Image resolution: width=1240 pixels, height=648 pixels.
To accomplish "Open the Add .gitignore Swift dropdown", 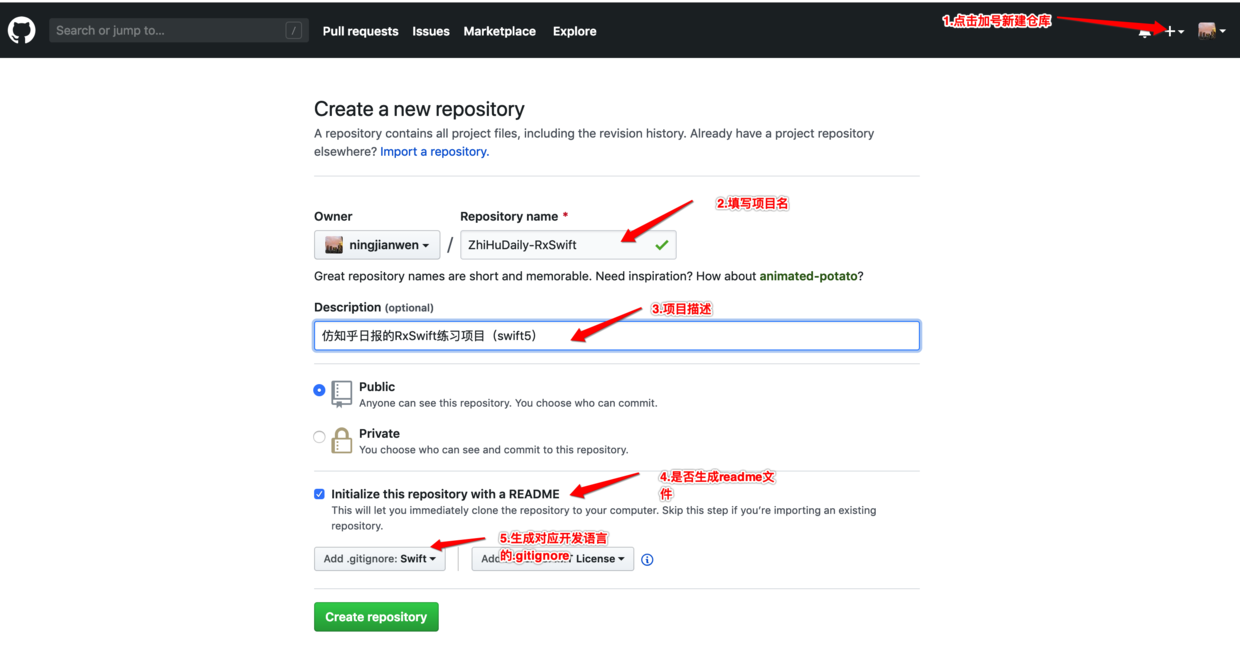I will tap(380, 559).
